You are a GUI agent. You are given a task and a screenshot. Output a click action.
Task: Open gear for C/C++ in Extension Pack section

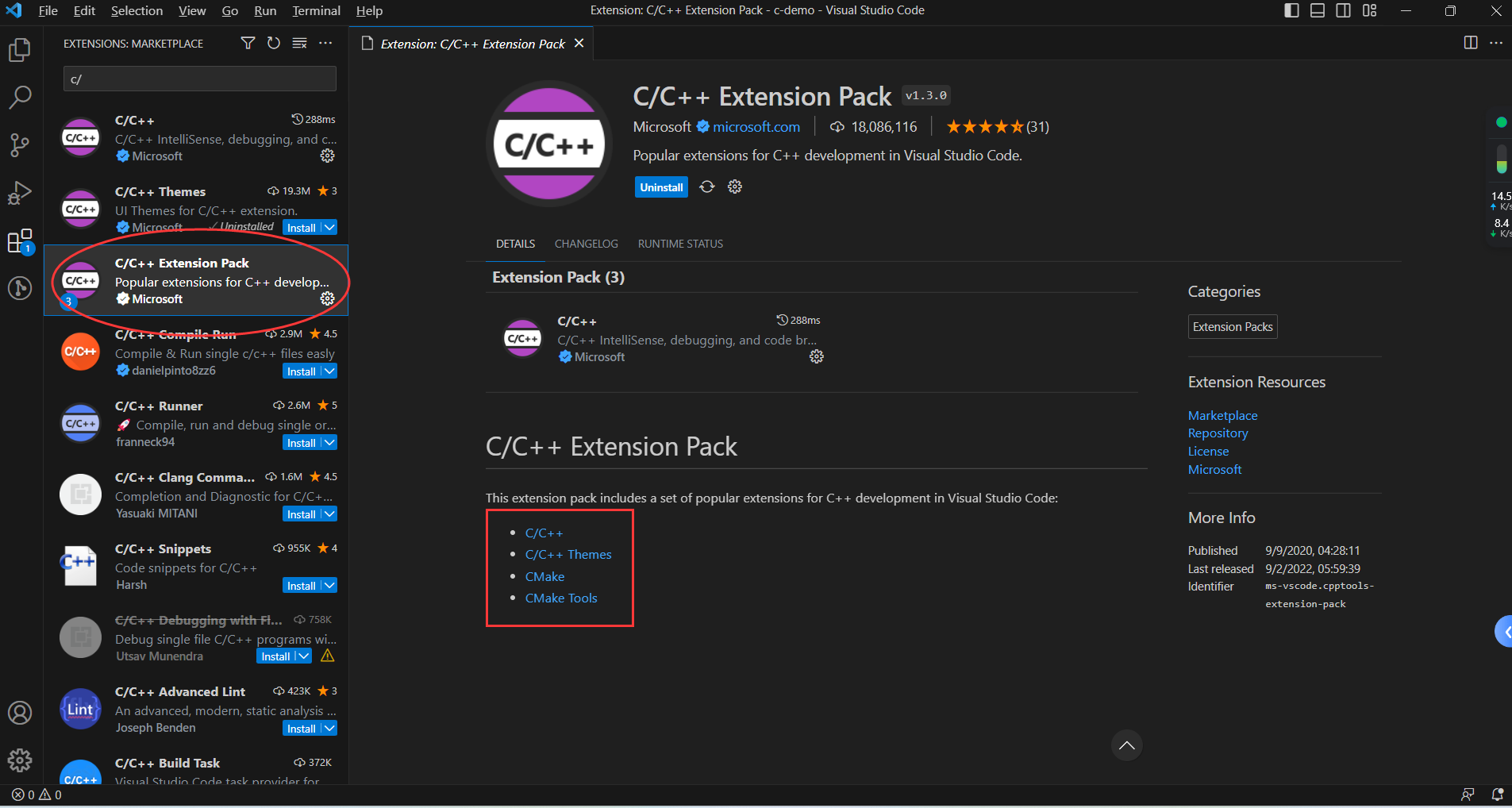point(817,356)
